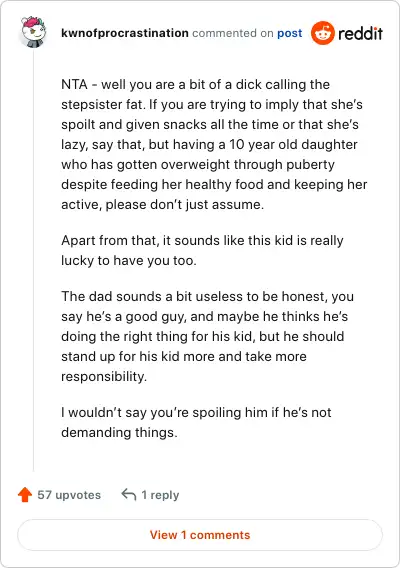Image resolution: width=400 pixels, height=568 pixels.
Task: Click the "57 upvotes" count
Action: tap(69, 495)
